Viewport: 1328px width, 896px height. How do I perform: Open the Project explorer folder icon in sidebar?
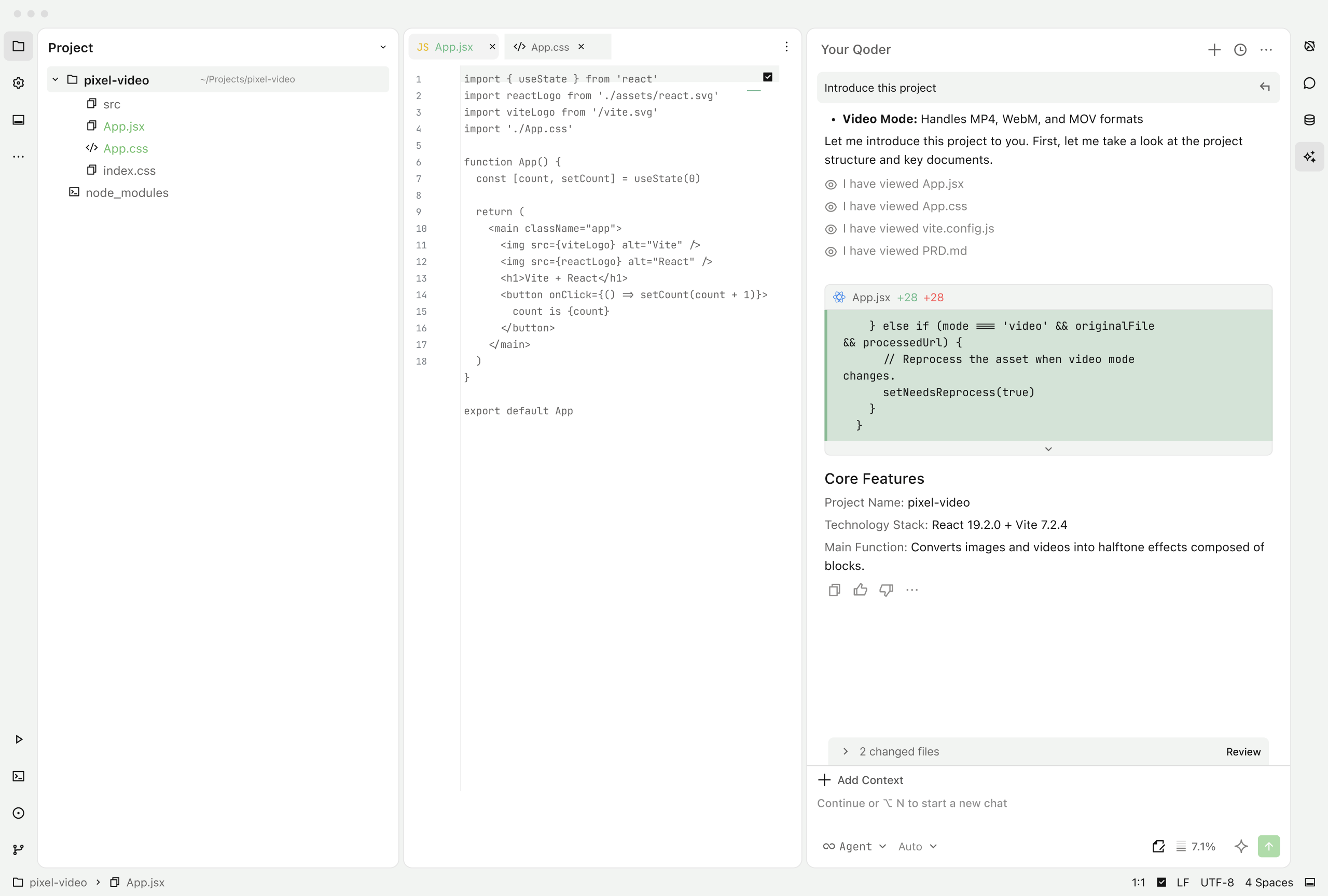click(18, 46)
